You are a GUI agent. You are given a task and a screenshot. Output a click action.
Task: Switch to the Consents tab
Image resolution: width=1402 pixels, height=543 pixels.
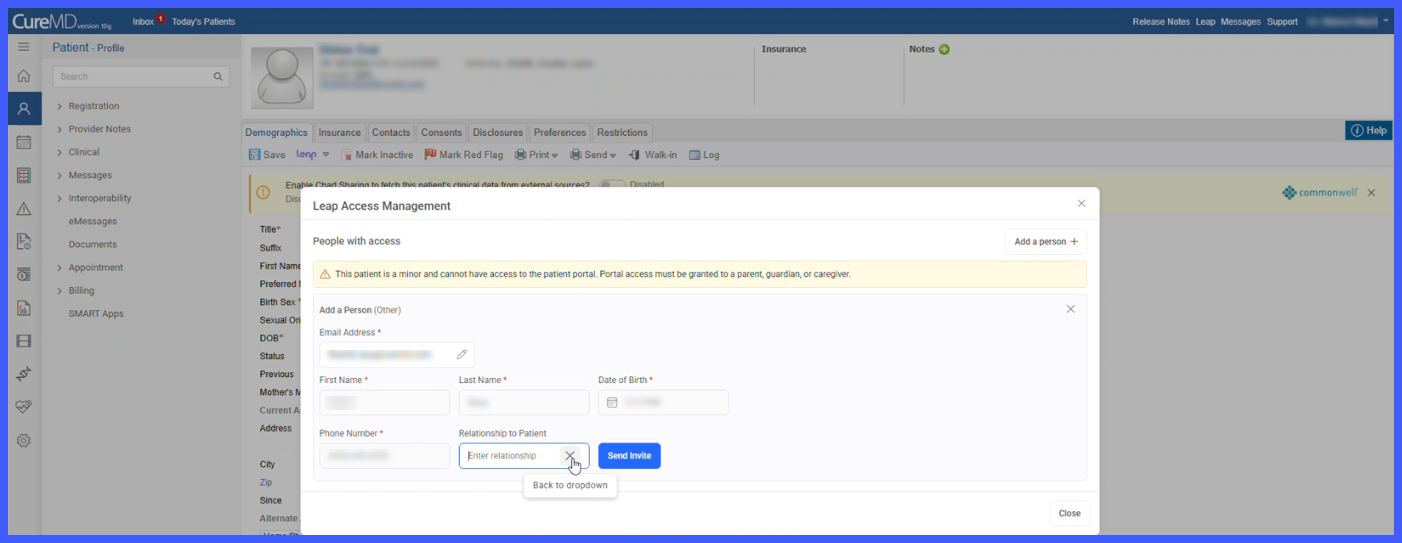click(441, 132)
